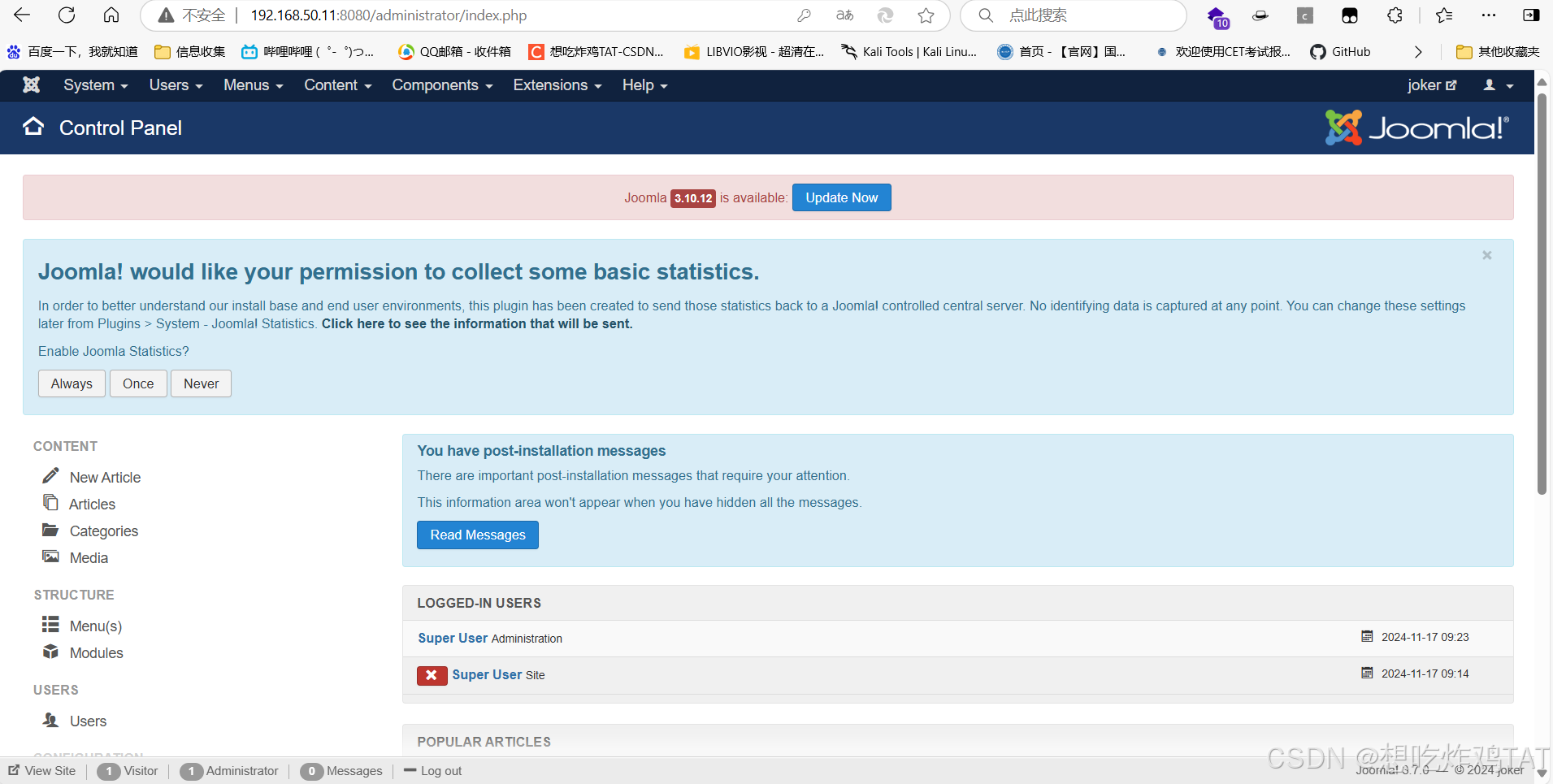Open the Kali Tools bookmark
Screen dimensions: 1553x784
click(x=909, y=52)
